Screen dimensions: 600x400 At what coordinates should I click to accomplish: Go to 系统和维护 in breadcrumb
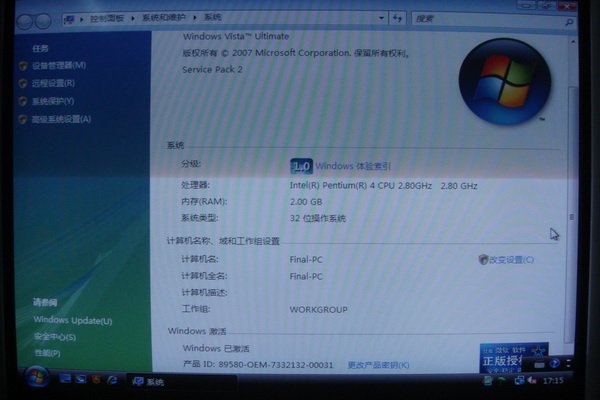[x=164, y=18]
